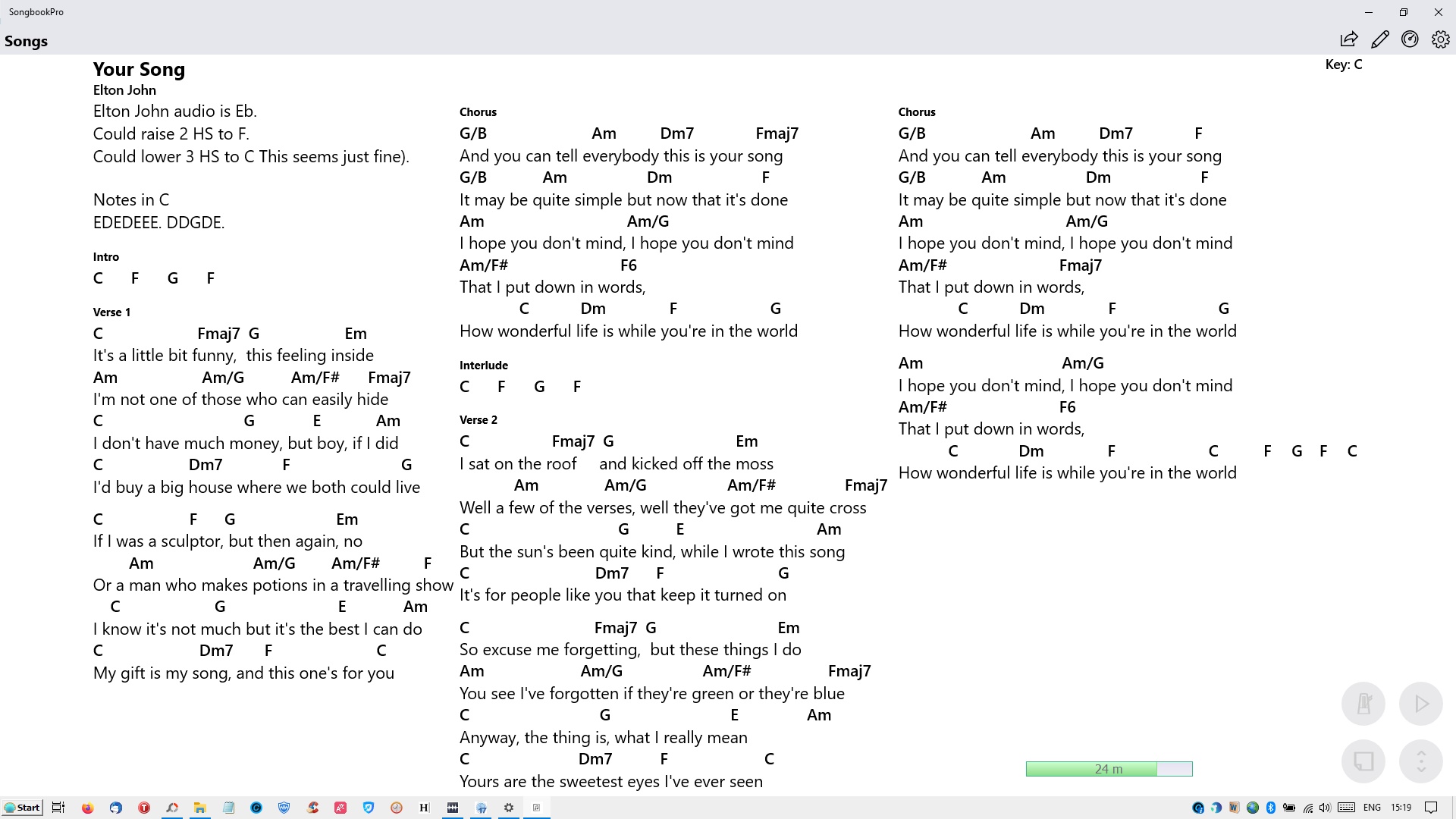Click the Songs menu heading
The width and height of the screenshot is (1456, 819).
click(x=26, y=41)
